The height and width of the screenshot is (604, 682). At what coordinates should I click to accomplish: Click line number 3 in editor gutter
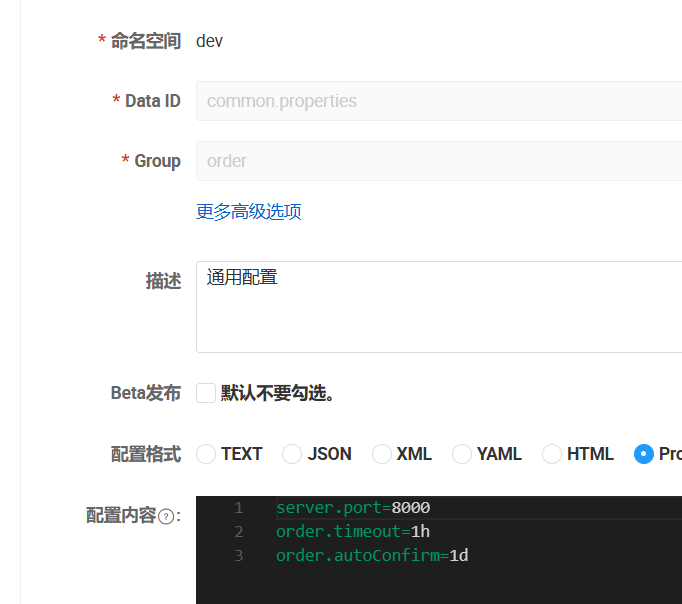coord(238,556)
